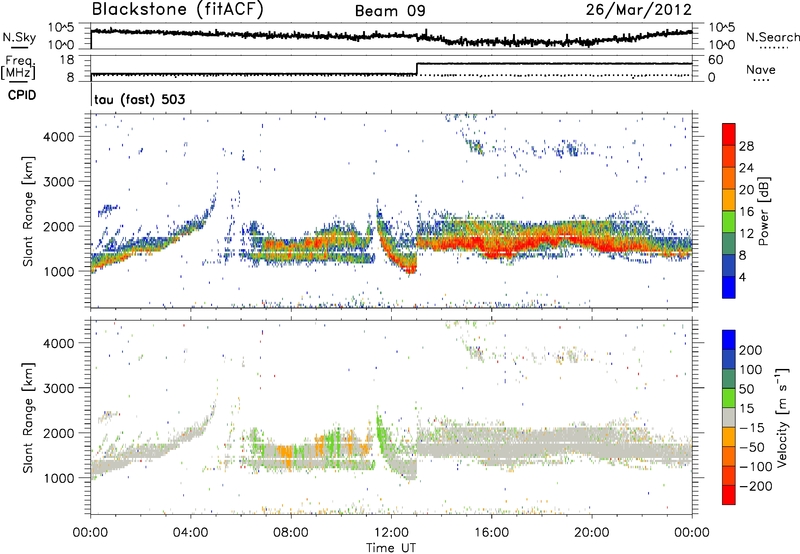
Task: Click the "18" frequency axis label
Action: tap(67, 60)
